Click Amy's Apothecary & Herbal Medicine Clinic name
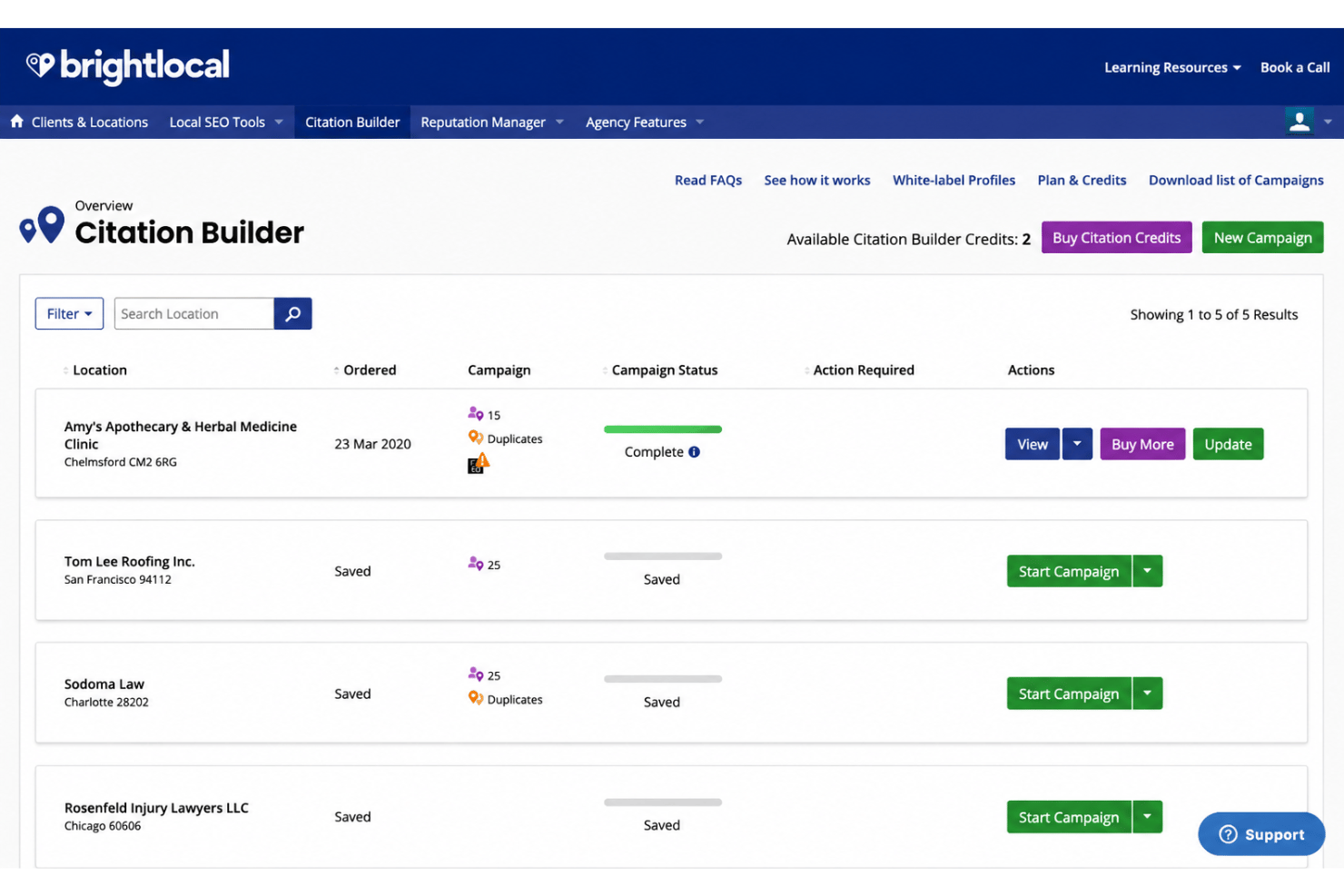The width and height of the screenshot is (1344, 896). tap(181, 435)
